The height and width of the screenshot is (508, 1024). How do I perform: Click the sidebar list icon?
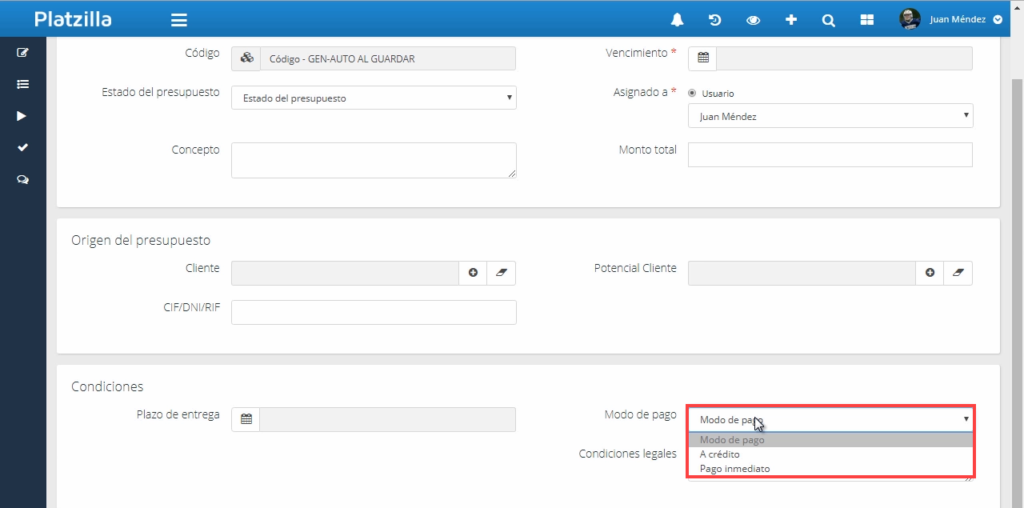pos(23,84)
